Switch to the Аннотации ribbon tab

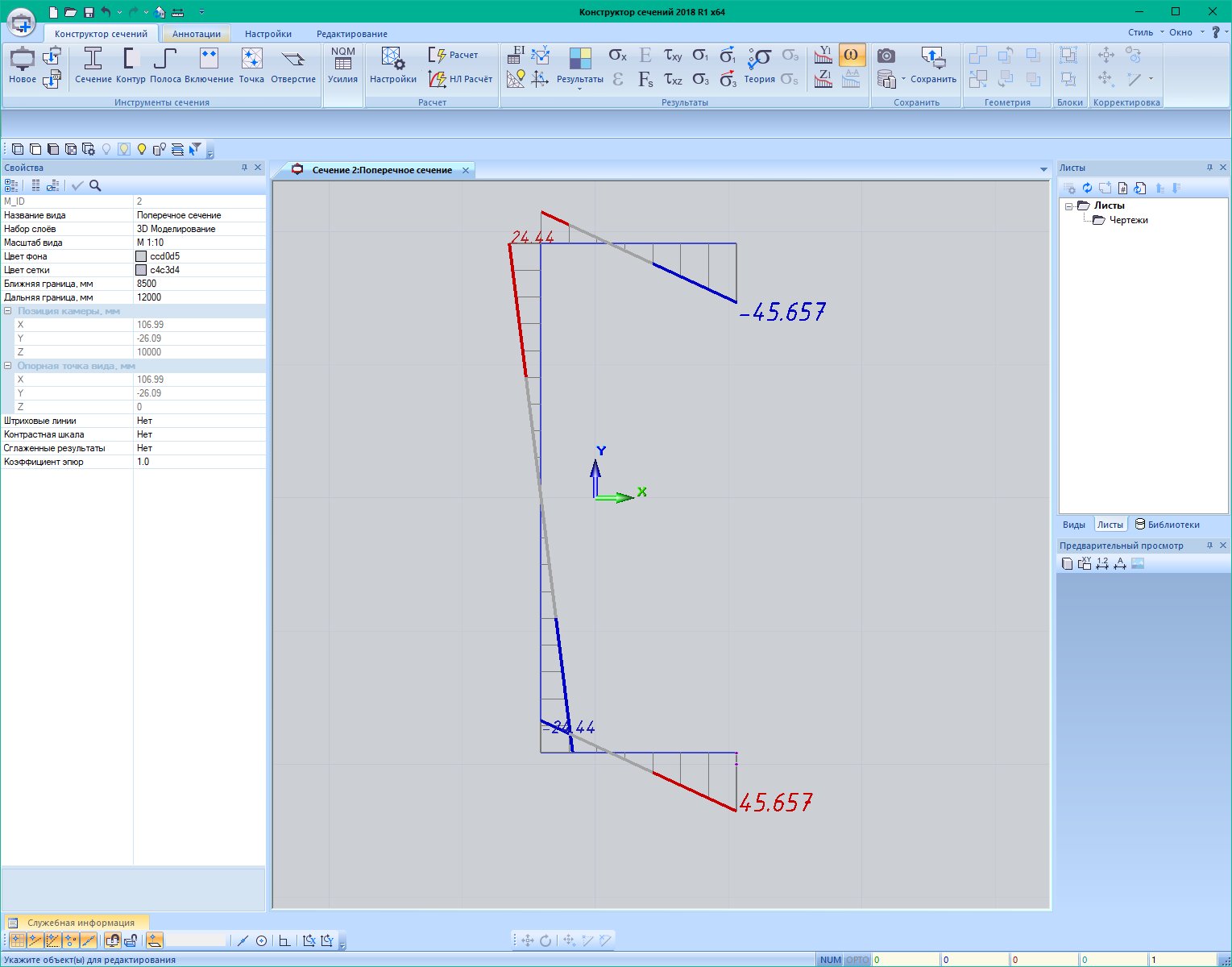point(196,34)
